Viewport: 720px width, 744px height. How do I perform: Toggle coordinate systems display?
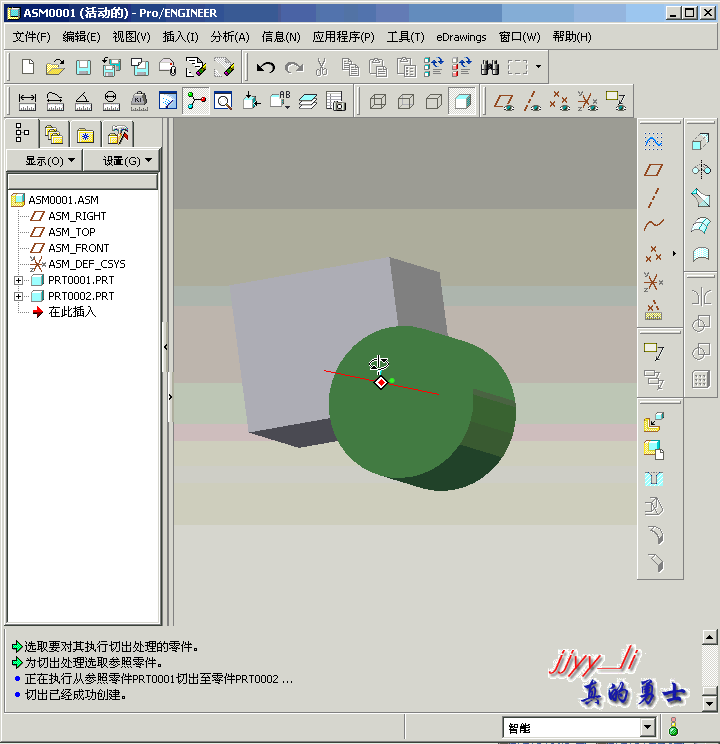[588, 101]
